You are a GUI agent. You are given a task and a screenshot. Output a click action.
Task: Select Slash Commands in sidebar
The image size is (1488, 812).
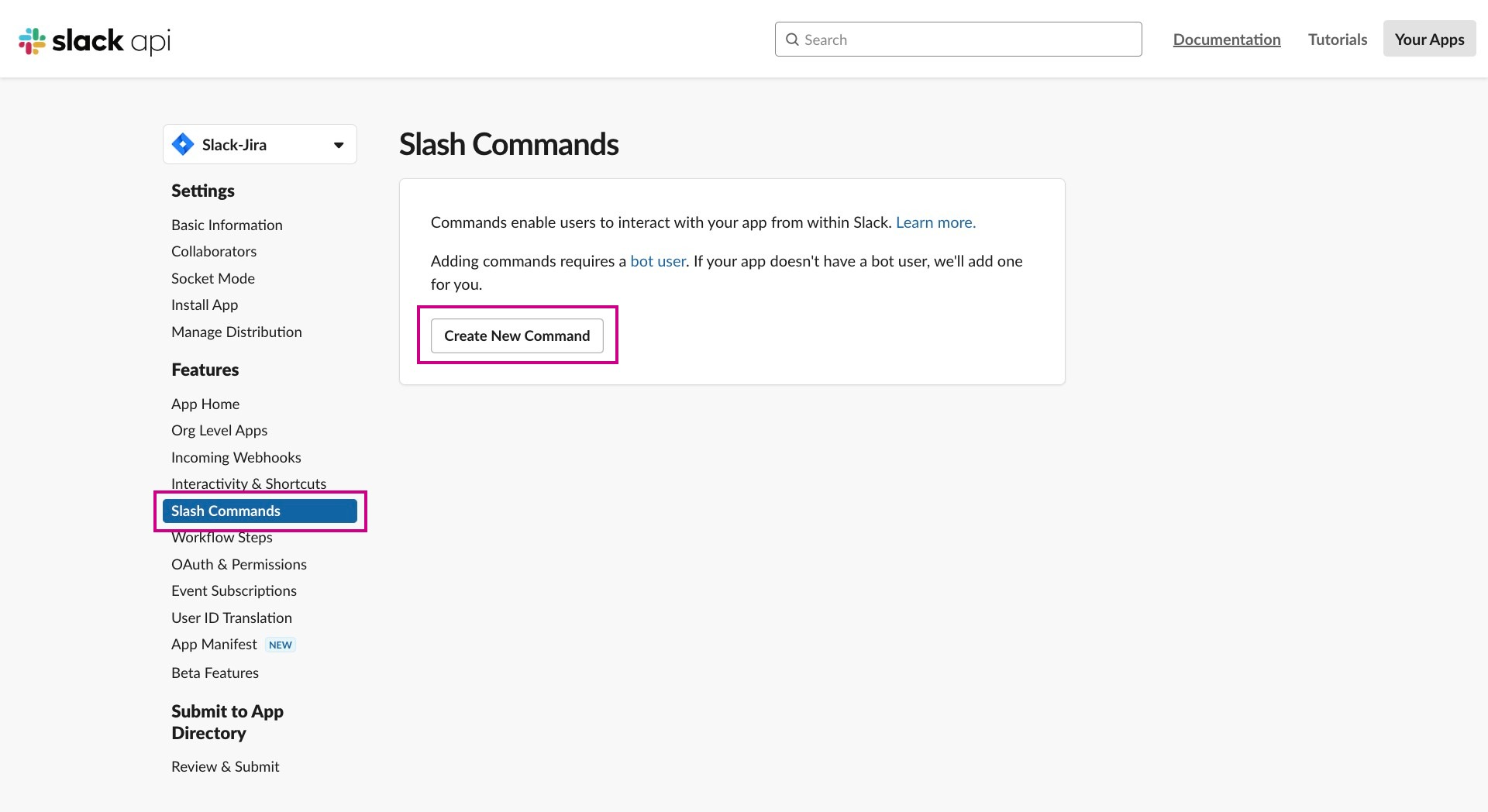pyautogui.click(x=260, y=511)
